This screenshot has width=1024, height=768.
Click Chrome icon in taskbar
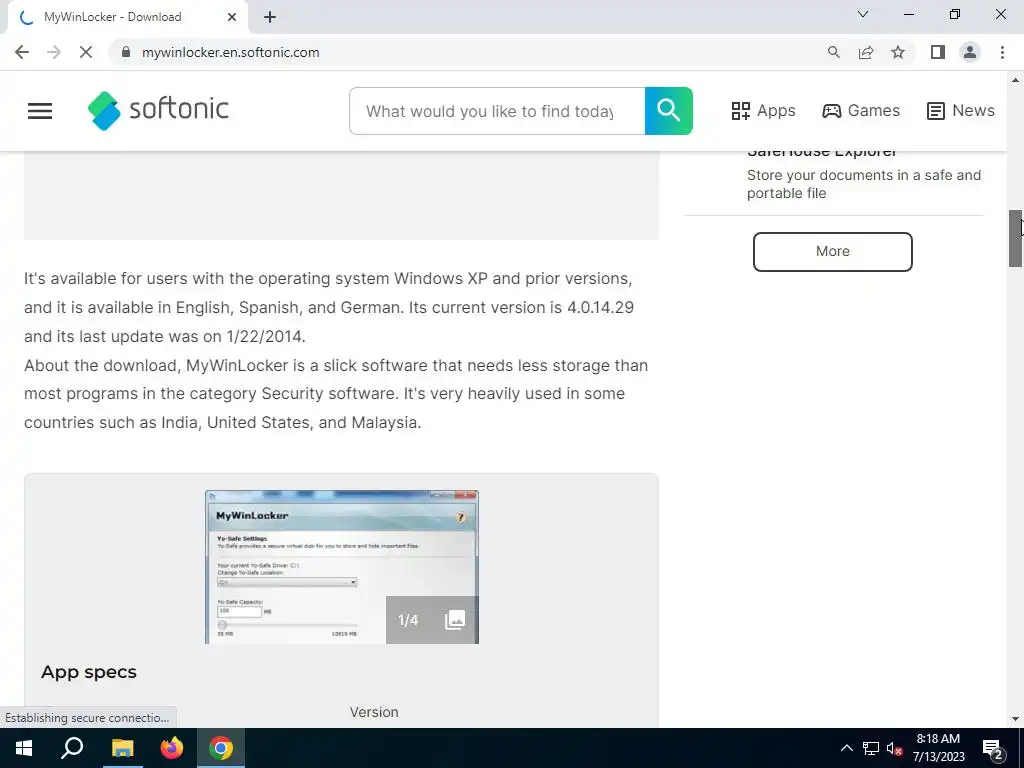point(221,748)
